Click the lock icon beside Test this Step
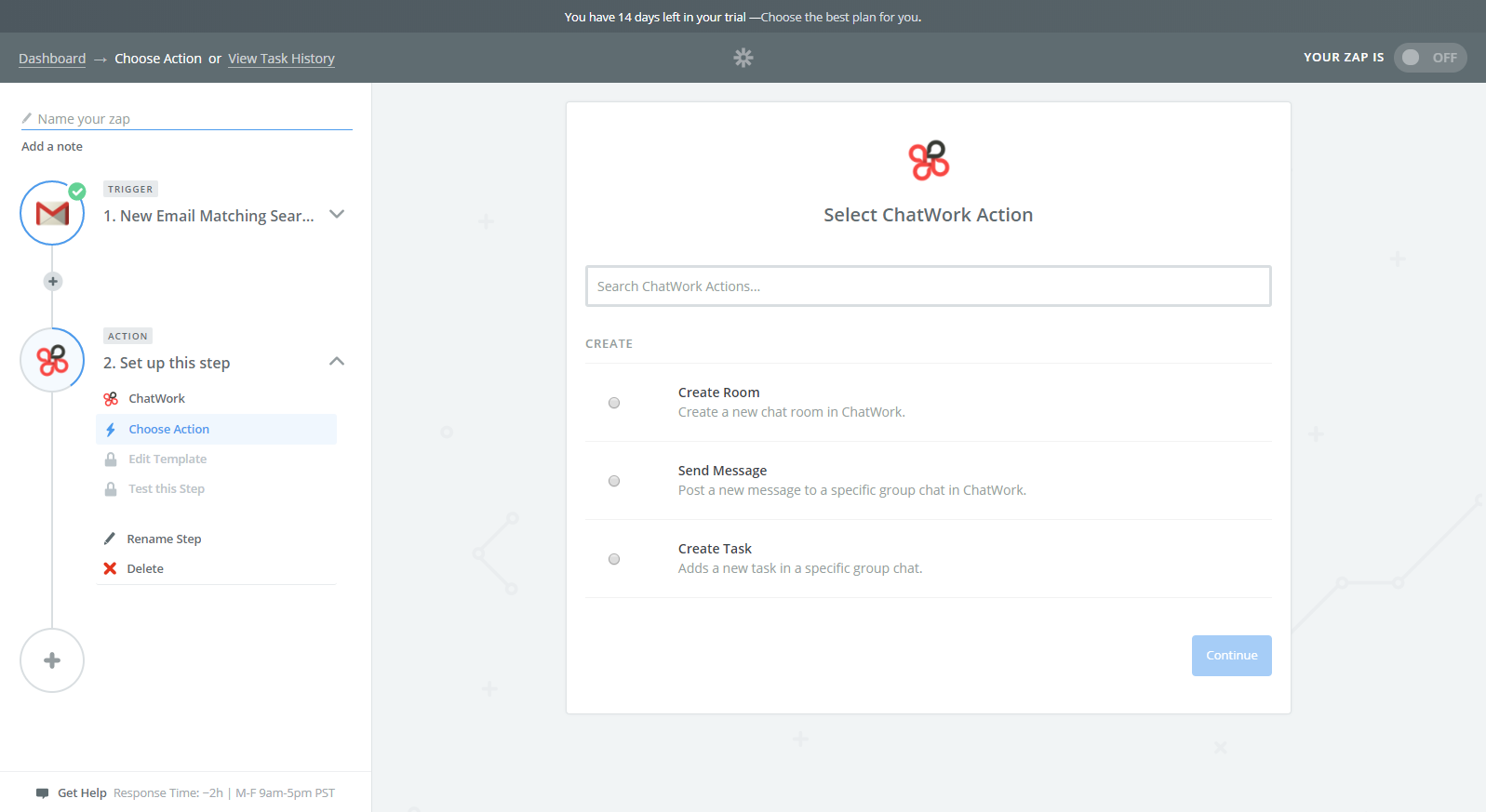The height and width of the screenshot is (812, 1486). [111, 489]
